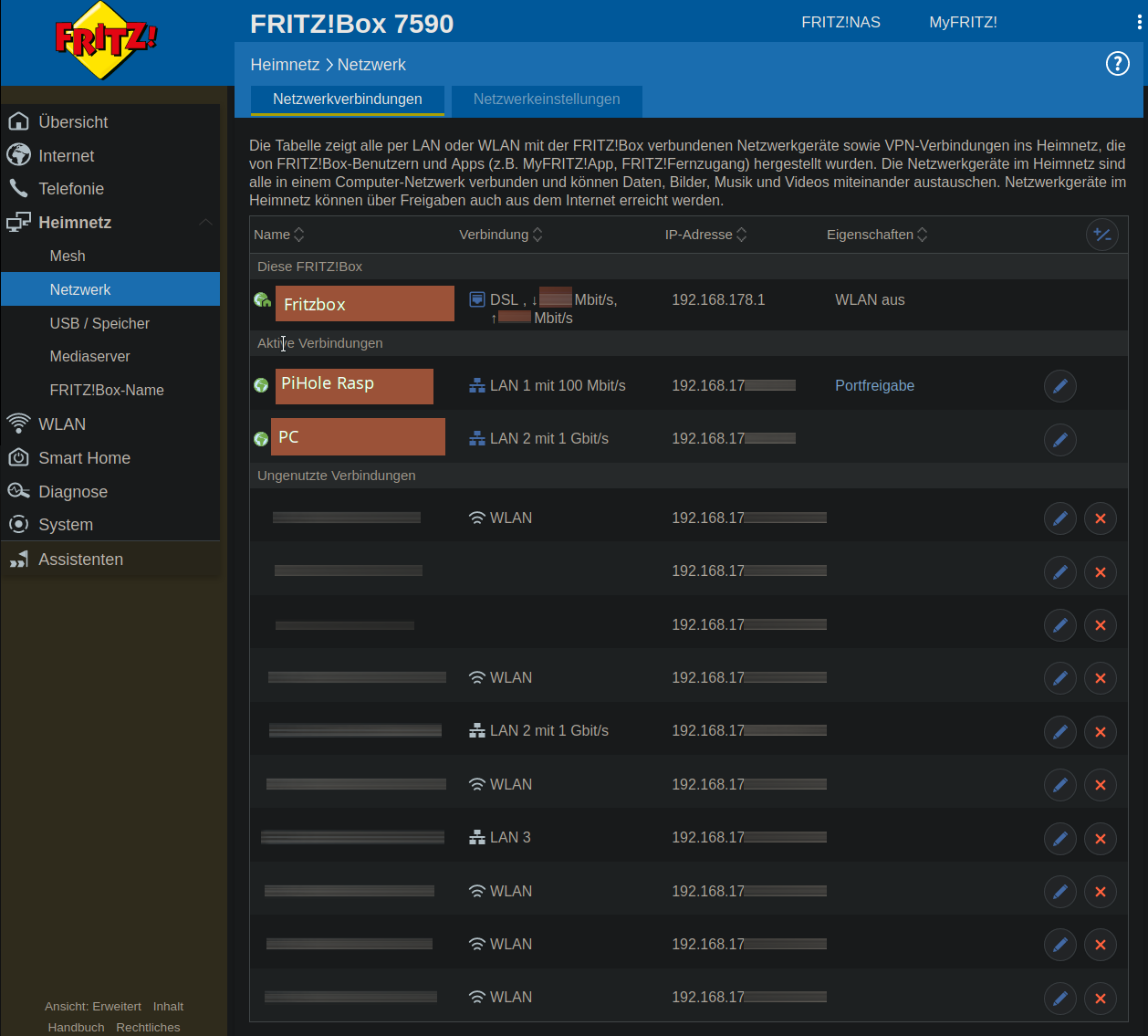Click the DSL connection icon in Fritzbox row

click(x=476, y=299)
